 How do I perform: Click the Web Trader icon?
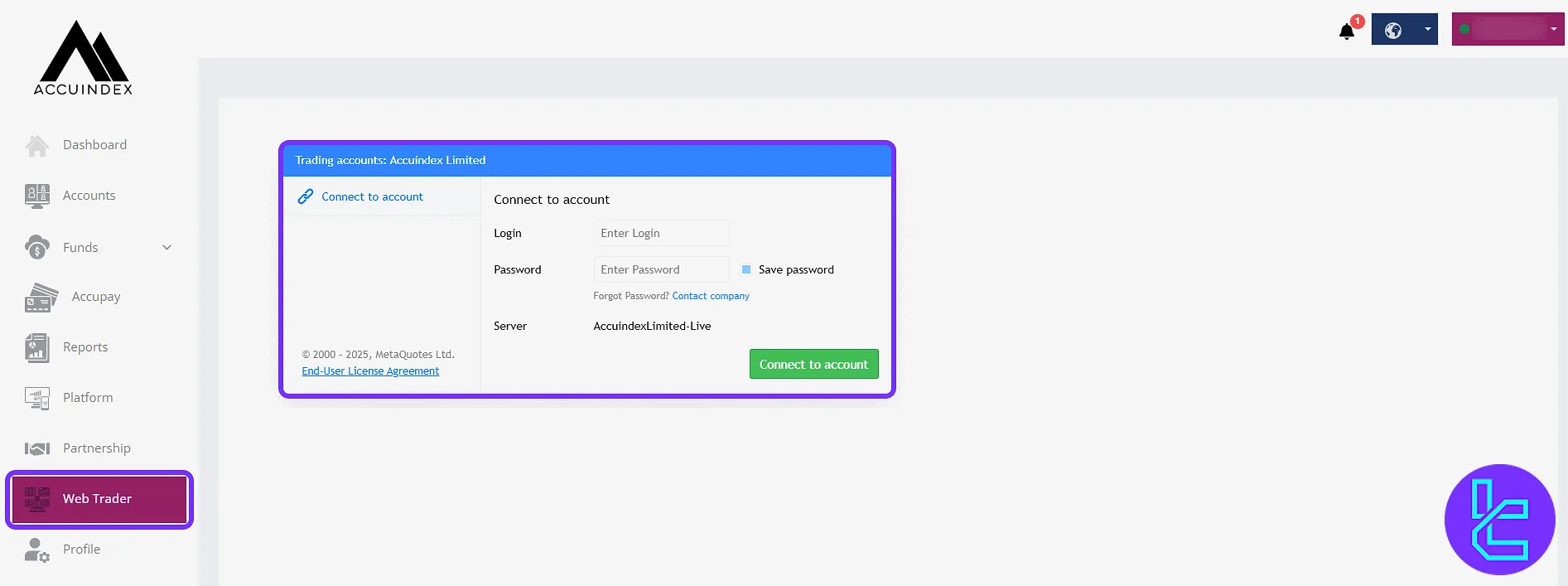(x=37, y=499)
